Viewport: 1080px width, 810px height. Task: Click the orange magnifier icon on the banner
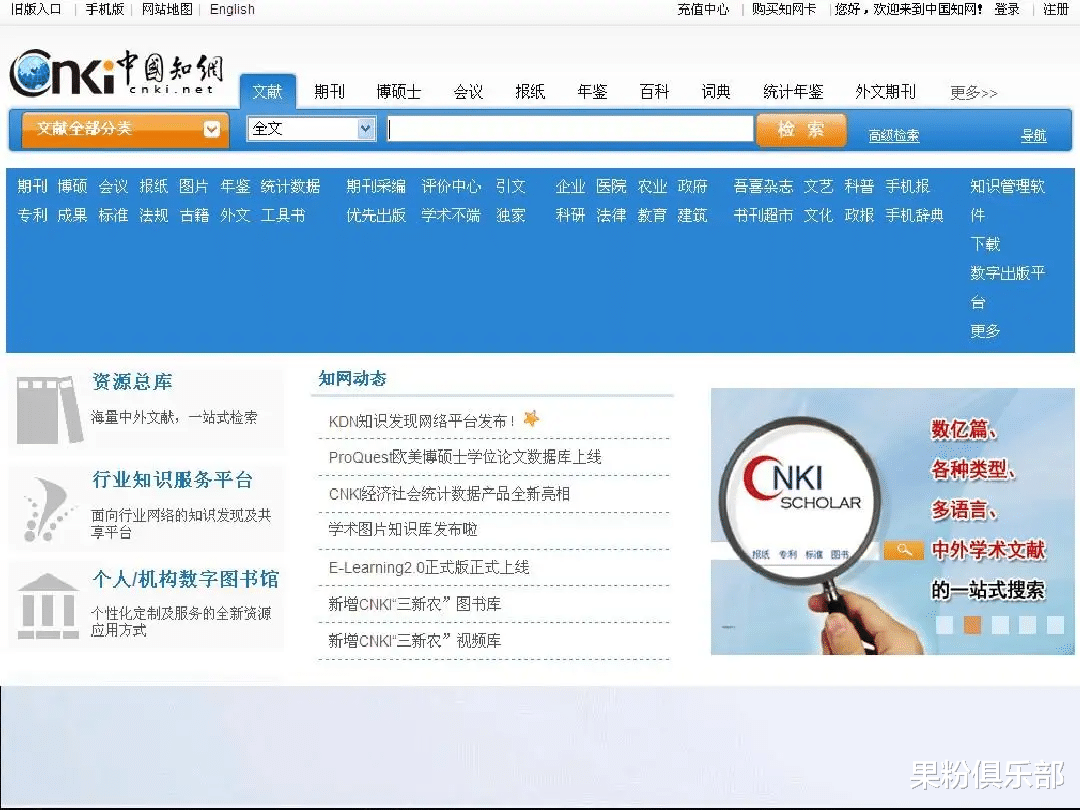[x=904, y=550]
